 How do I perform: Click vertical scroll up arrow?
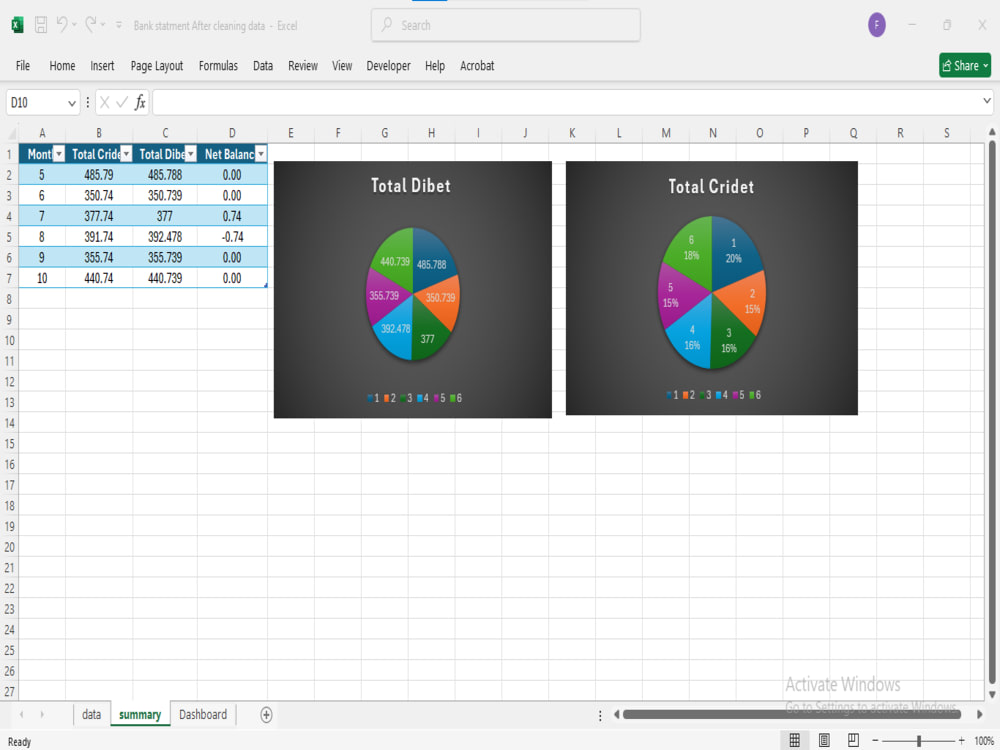[x=992, y=131]
